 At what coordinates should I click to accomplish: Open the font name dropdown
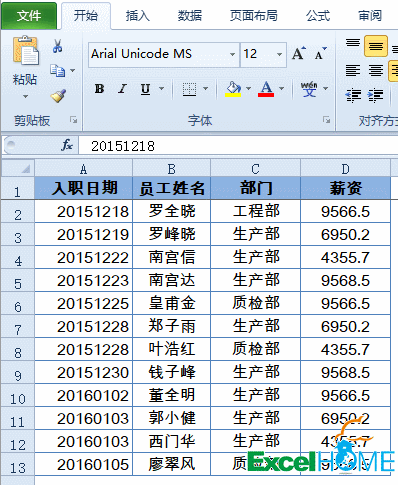point(232,54)
